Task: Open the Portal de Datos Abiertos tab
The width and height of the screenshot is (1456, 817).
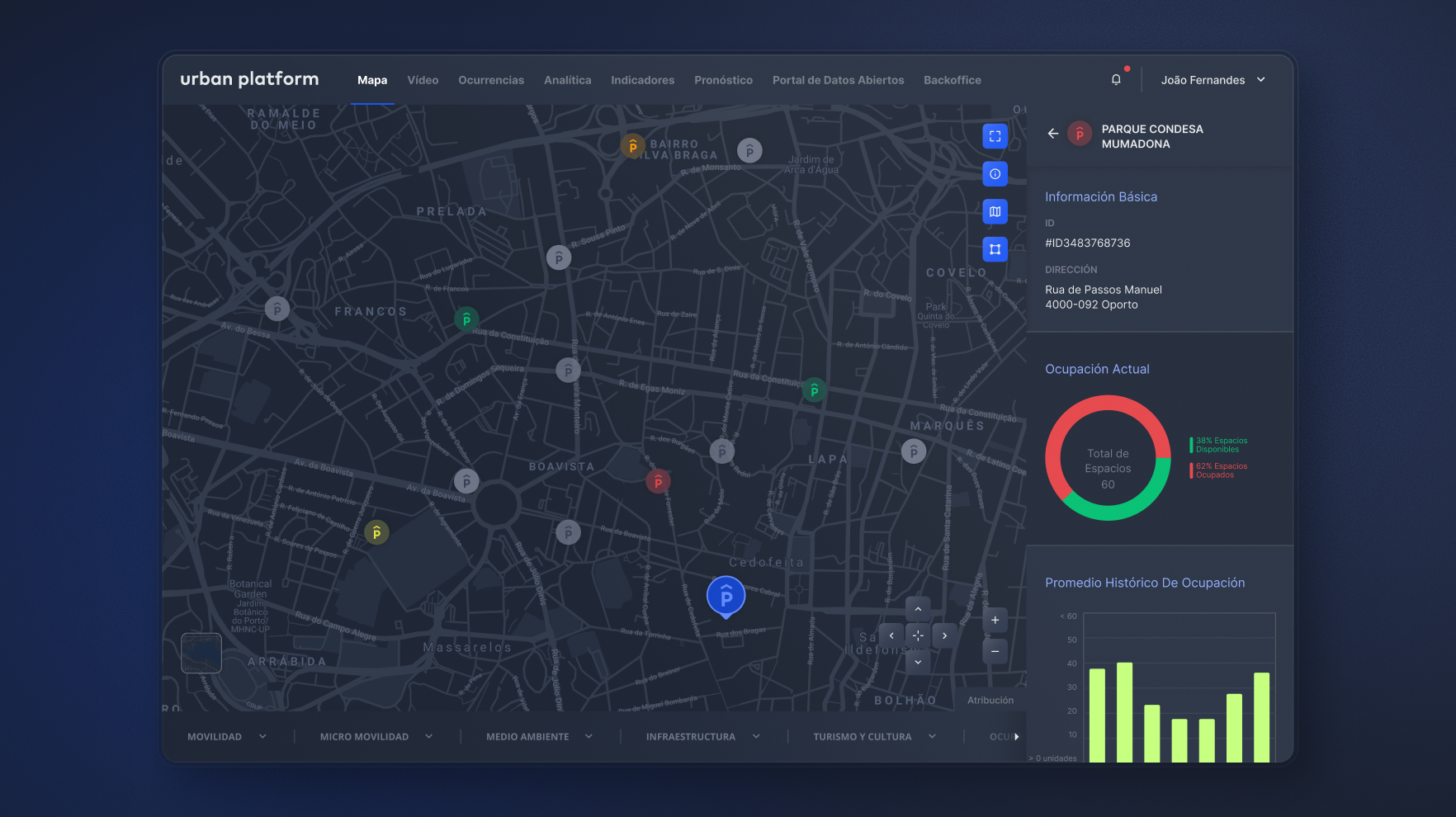Action: pyautogui.click(x=838, y=80)
